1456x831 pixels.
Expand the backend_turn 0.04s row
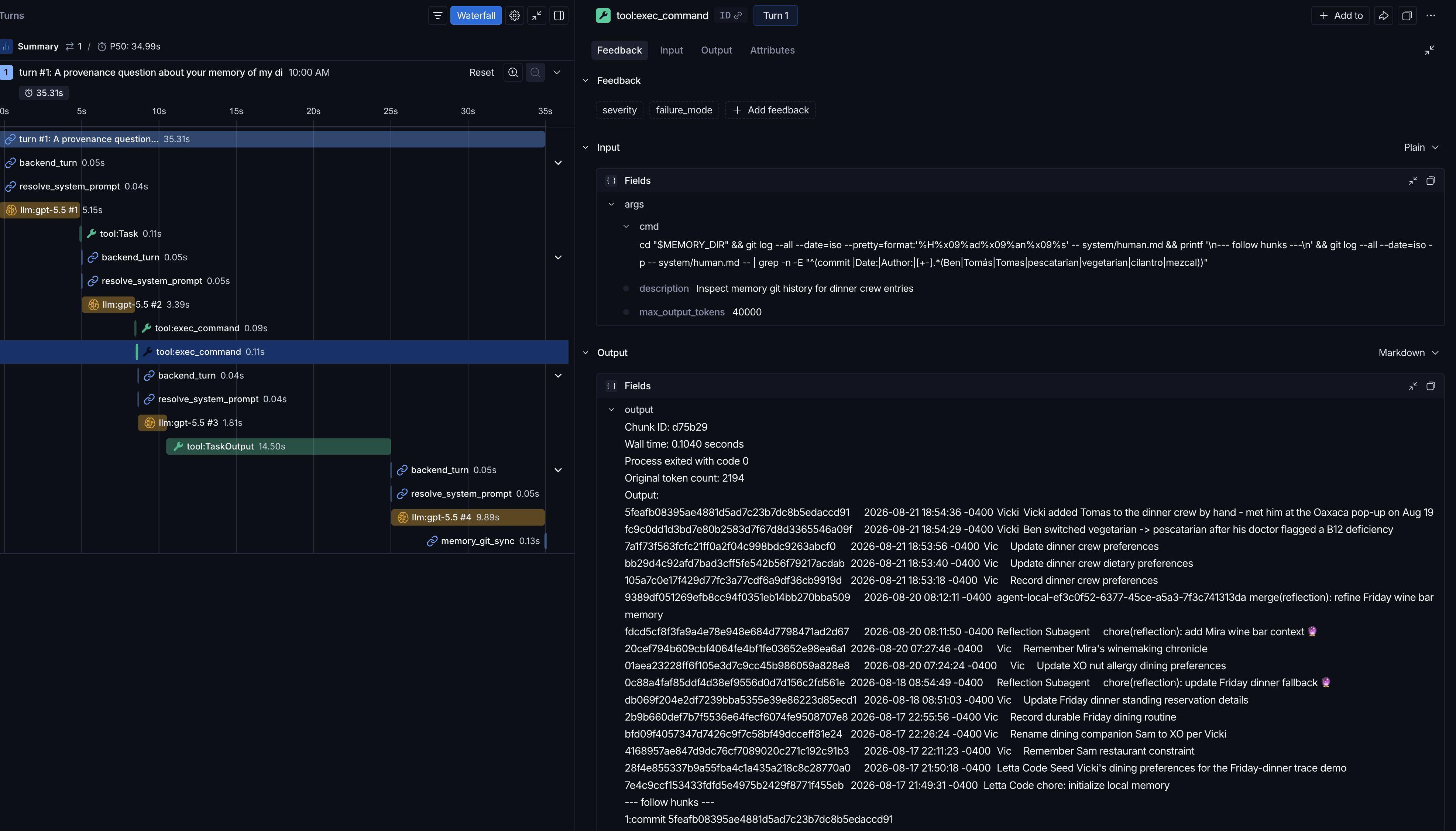[x=558, y=376]
